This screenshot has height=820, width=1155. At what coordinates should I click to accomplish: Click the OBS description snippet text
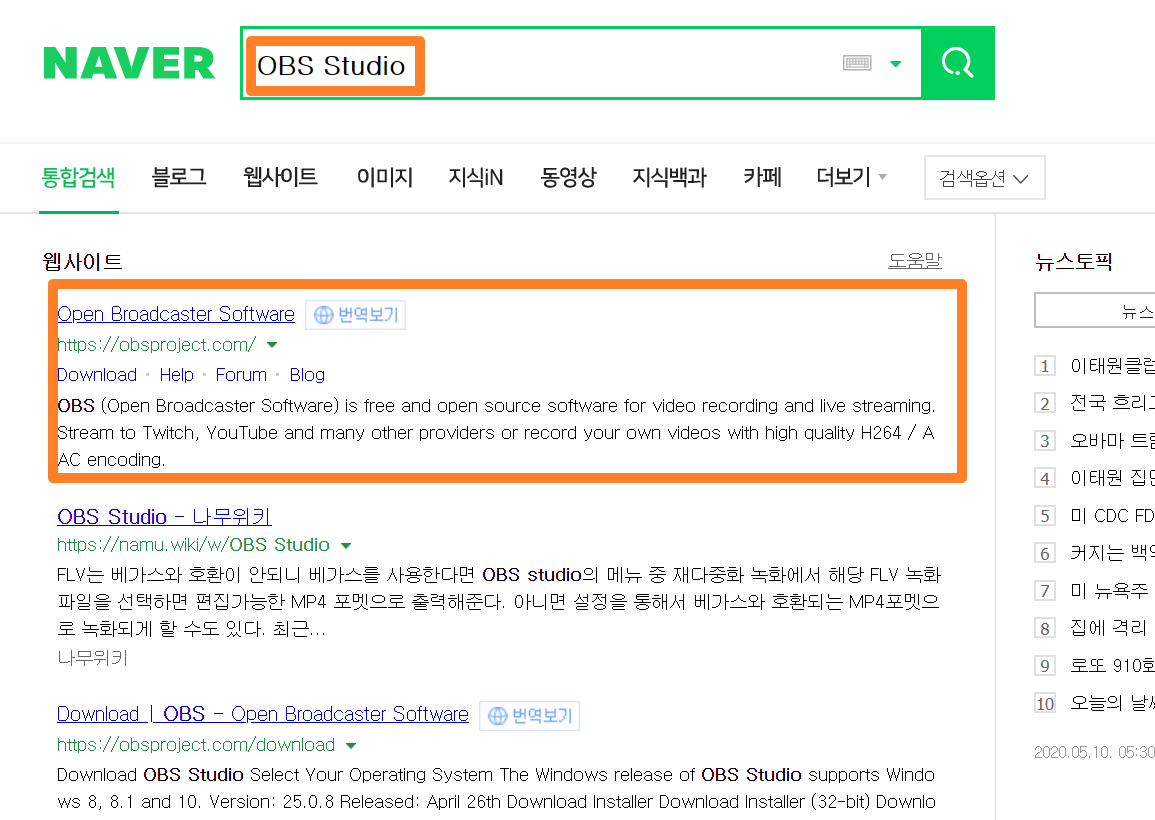pyautogui.click(x=496, y=432)
